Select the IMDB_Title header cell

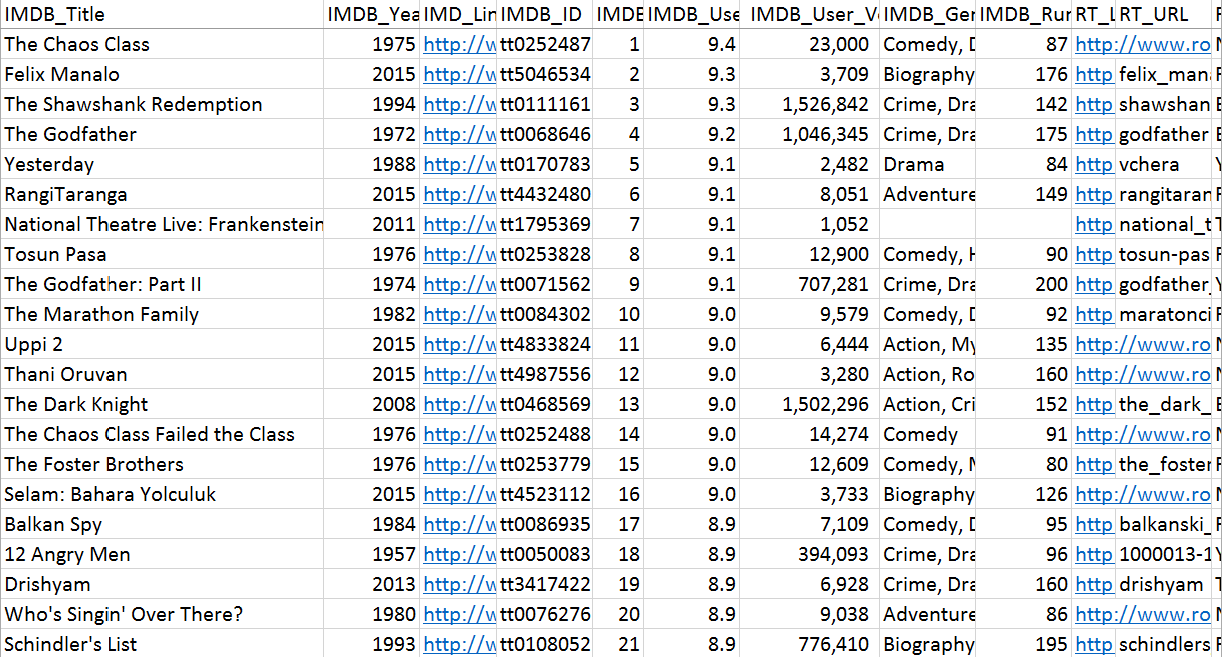point(163,14)
